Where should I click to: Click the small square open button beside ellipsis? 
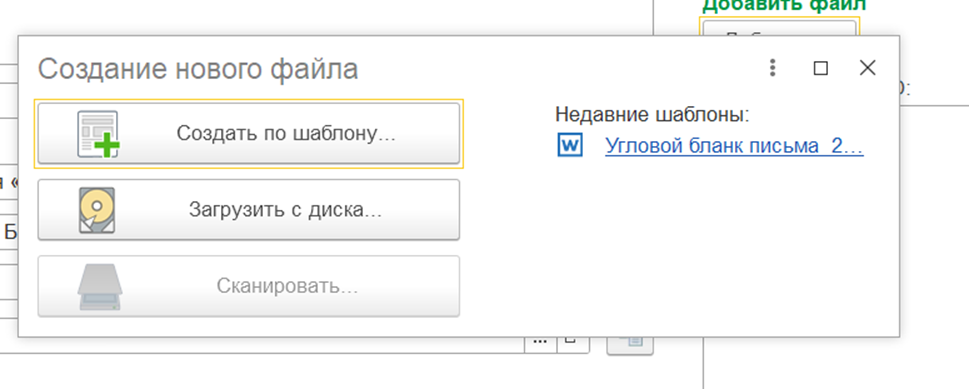(x=573, y=344)
